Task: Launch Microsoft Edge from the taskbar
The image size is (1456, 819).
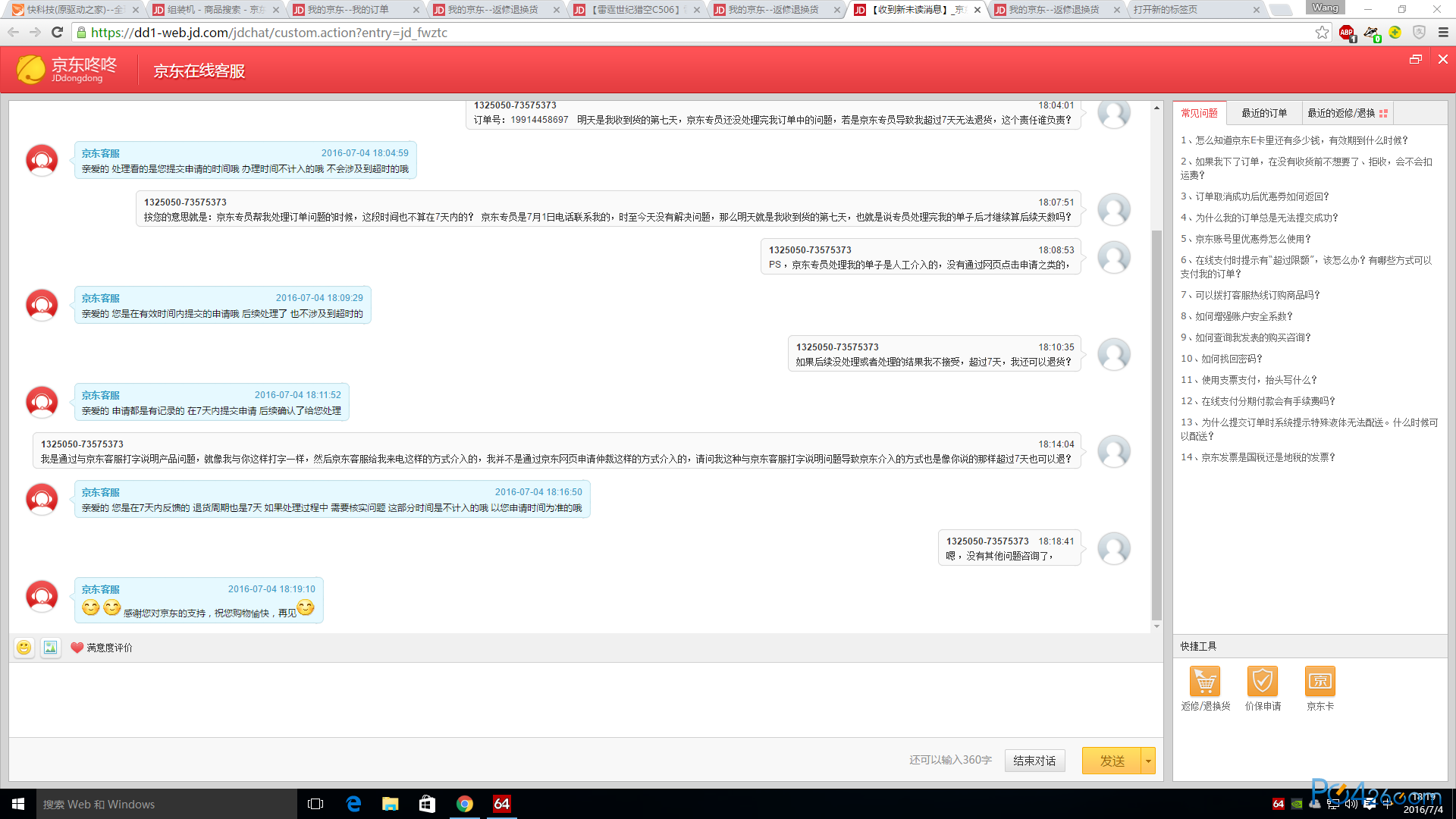Action: click(x=353, y=804)
